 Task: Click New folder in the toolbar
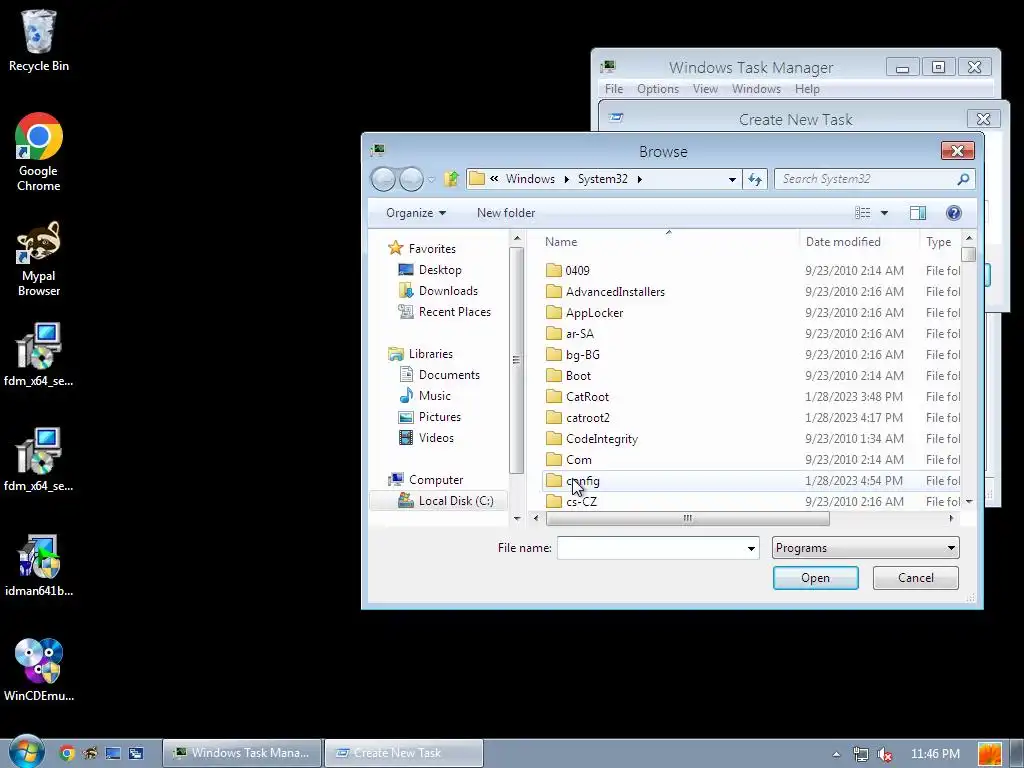[x=506, y=213]
